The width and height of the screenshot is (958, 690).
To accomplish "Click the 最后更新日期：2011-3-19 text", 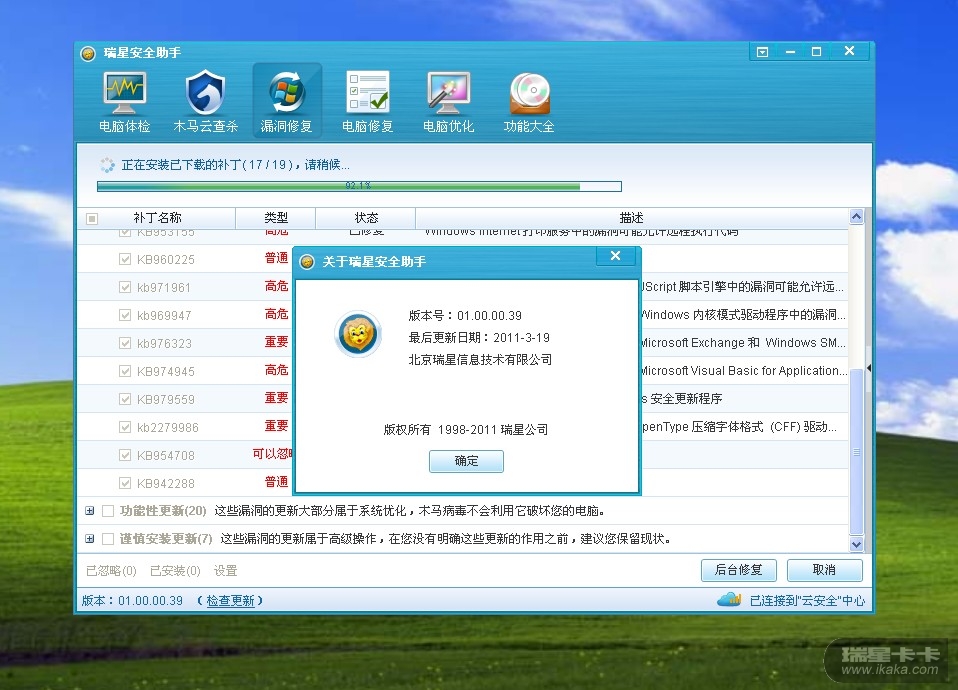I will (479, 337).
